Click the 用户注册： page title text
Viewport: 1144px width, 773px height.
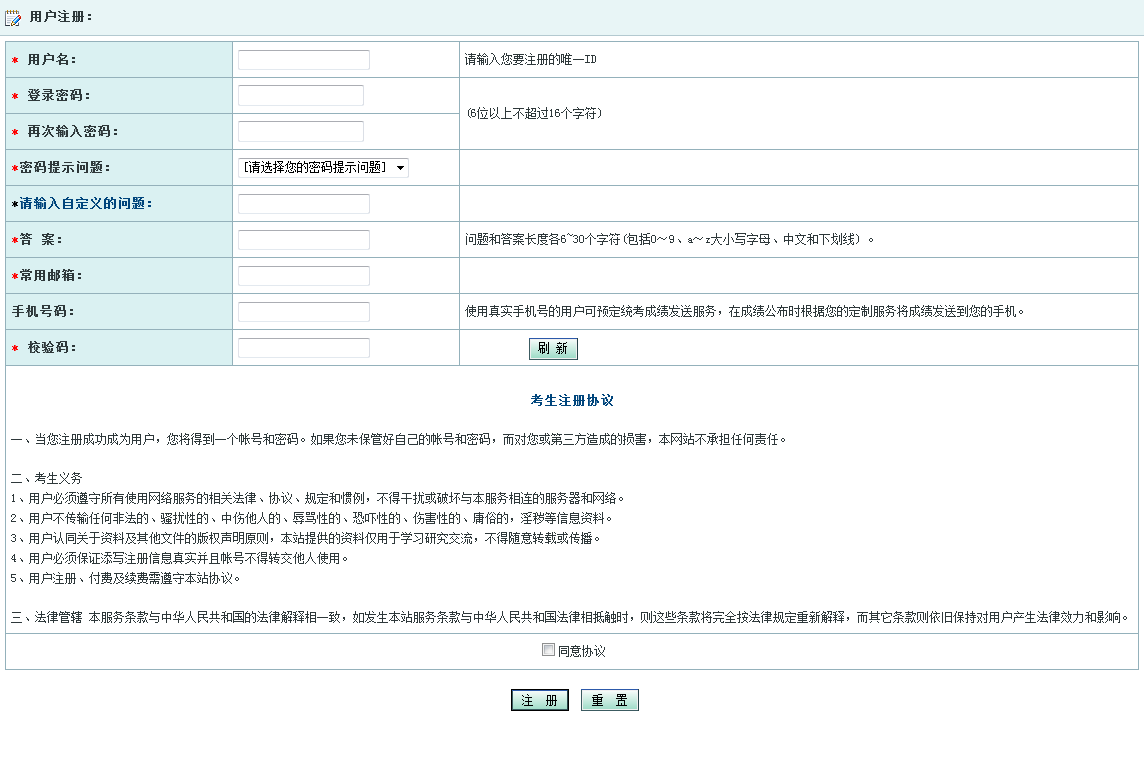click(61, 17)
